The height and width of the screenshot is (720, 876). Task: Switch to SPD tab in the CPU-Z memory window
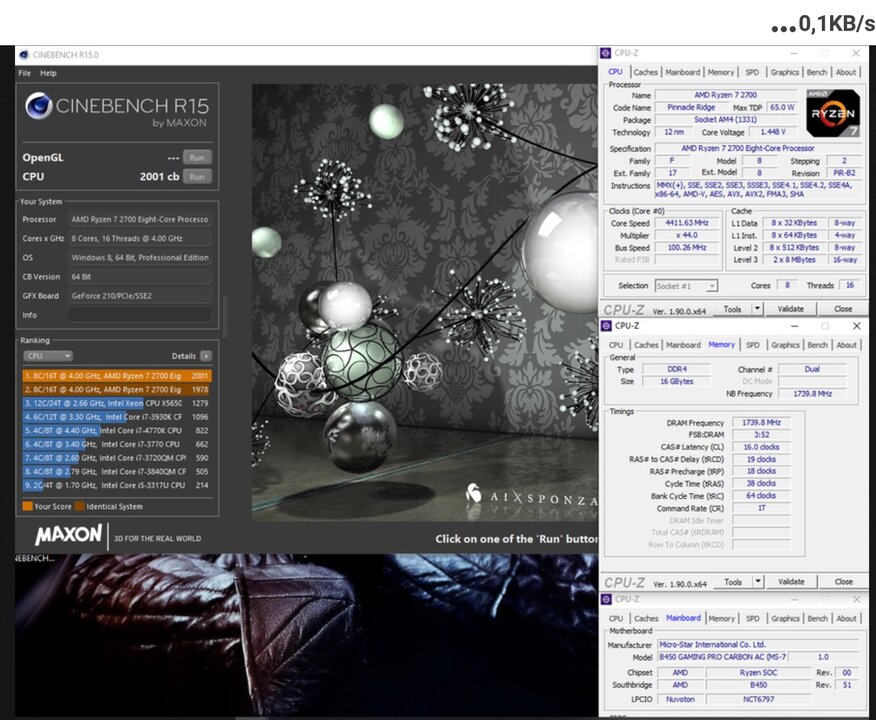click(x=753, y=345)
